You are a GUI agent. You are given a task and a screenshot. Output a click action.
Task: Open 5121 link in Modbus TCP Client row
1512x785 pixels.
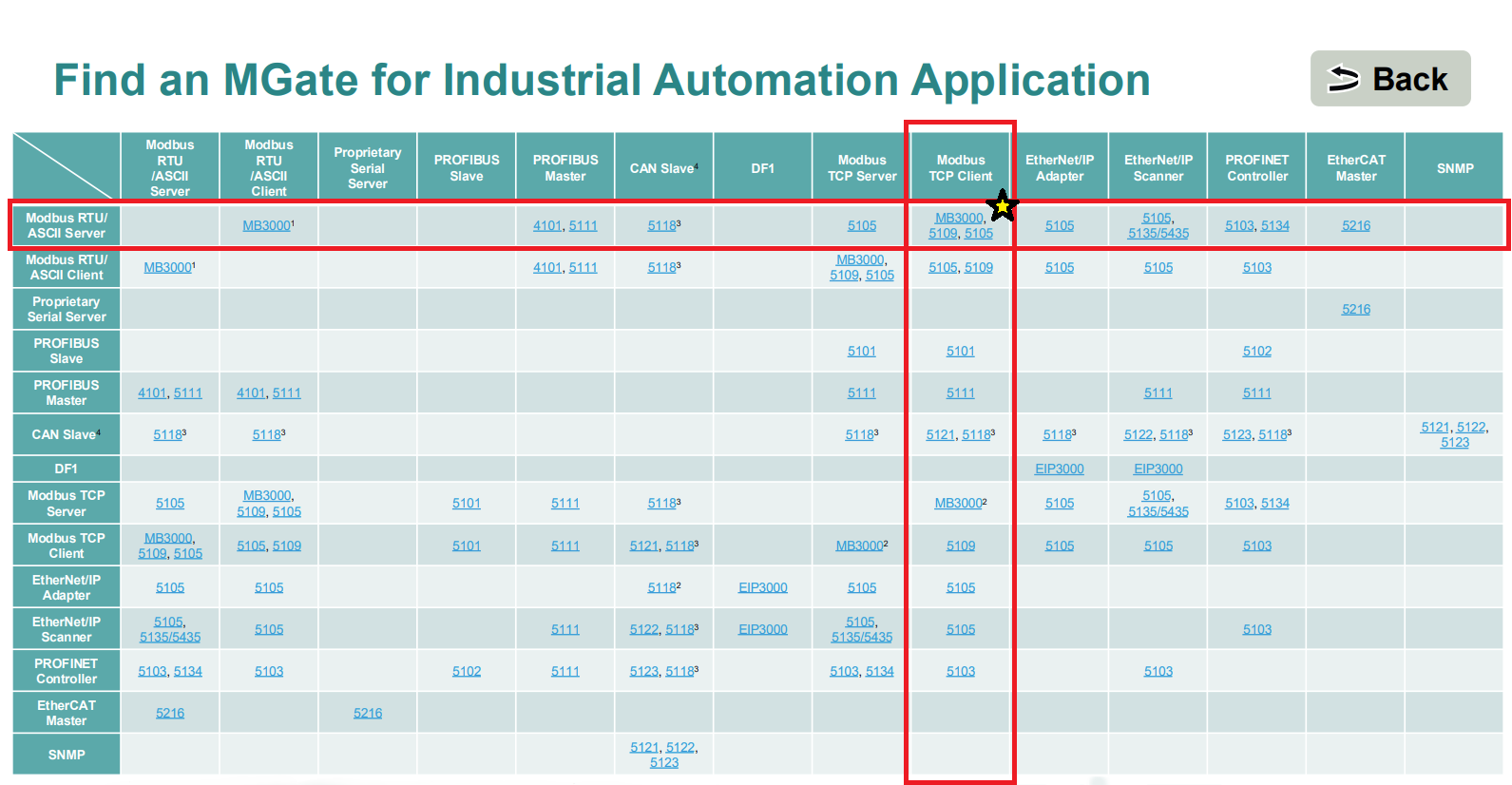[644, 546]
